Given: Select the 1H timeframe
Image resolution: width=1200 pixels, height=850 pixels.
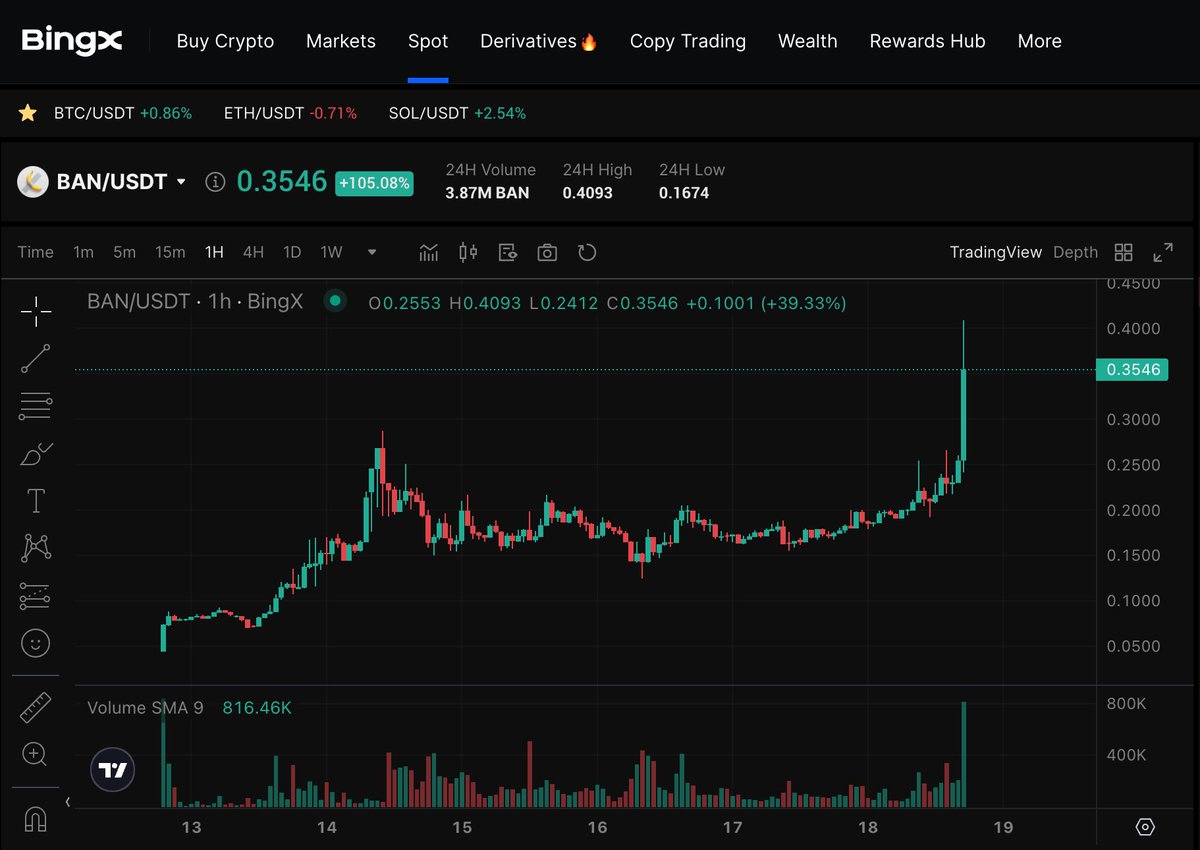Looking at the screenshot, I should [214, 252].
